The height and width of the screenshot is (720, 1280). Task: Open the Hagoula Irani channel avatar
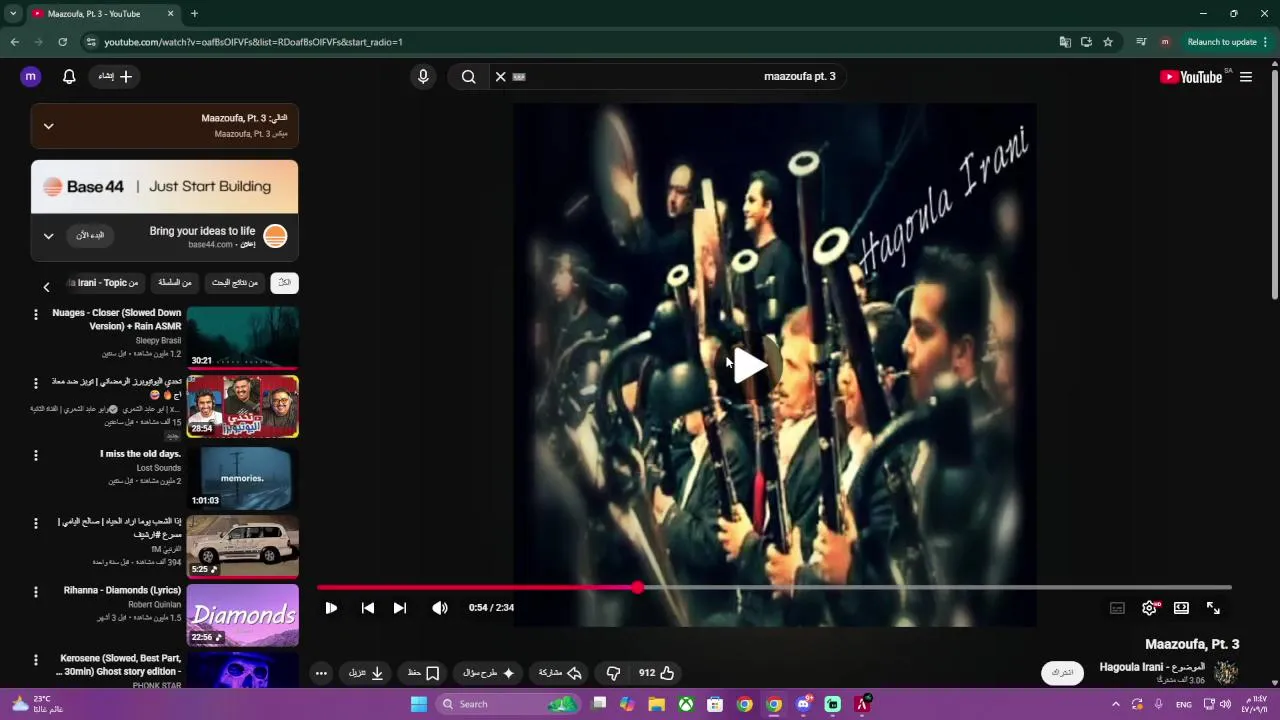1226,673
